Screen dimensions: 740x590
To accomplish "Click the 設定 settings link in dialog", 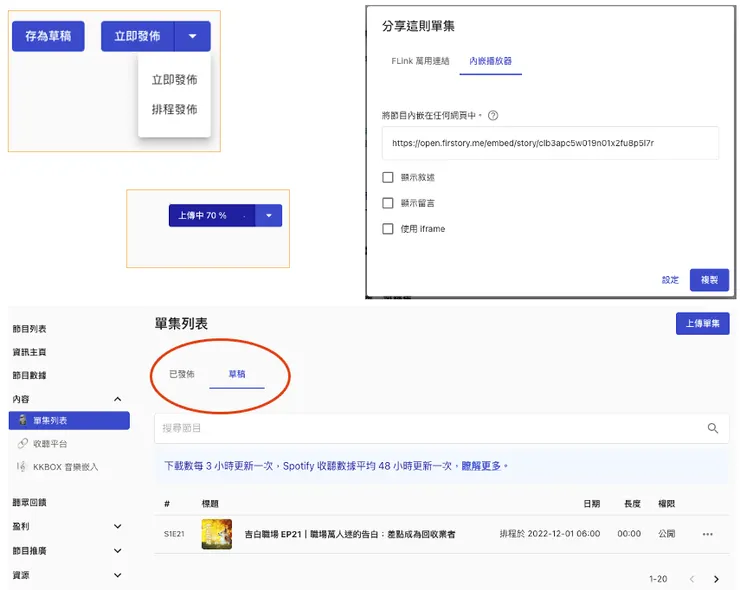I will click(670, 280).
